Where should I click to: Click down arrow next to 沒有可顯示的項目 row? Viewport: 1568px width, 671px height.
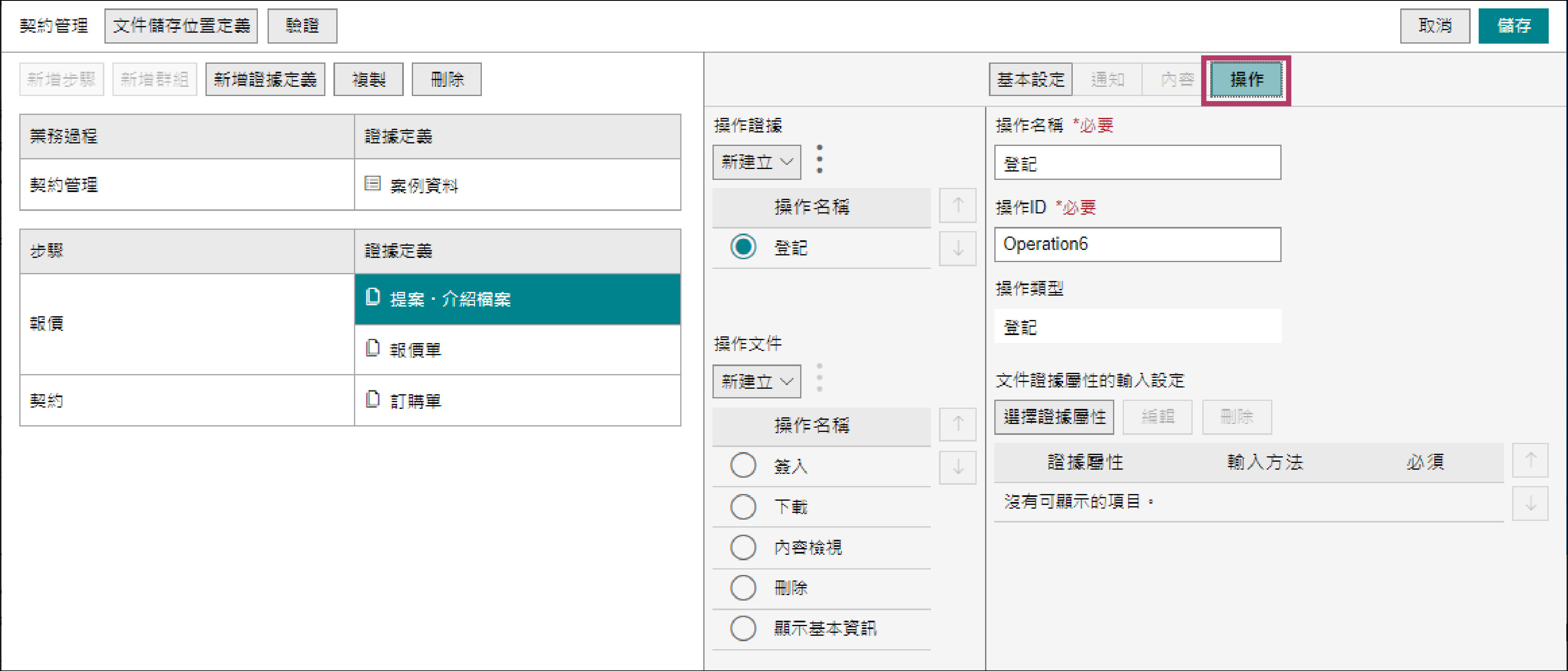(x=1530, y=503)
